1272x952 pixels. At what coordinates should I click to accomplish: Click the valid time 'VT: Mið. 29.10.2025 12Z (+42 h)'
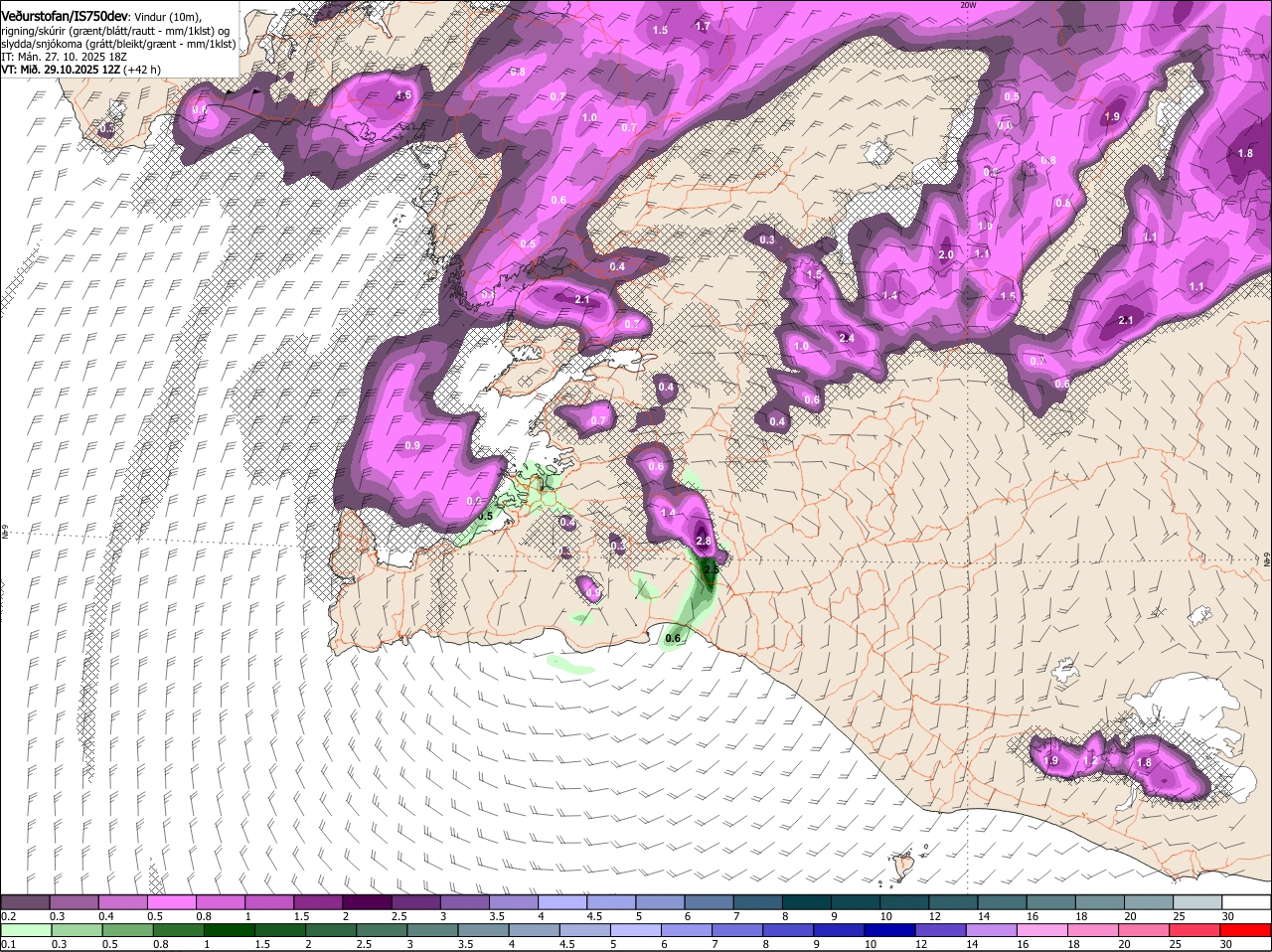point(80,70)
